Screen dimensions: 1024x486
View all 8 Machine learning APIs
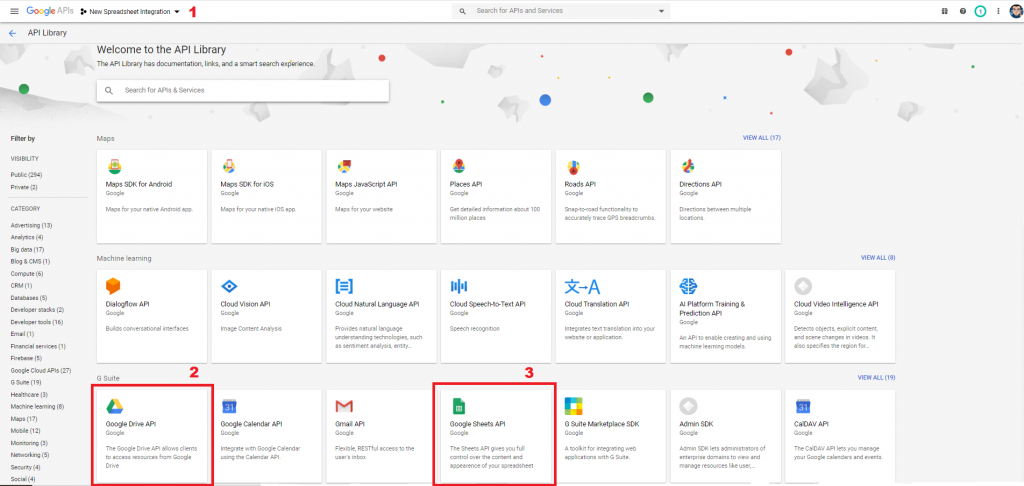tap(878, 258)
